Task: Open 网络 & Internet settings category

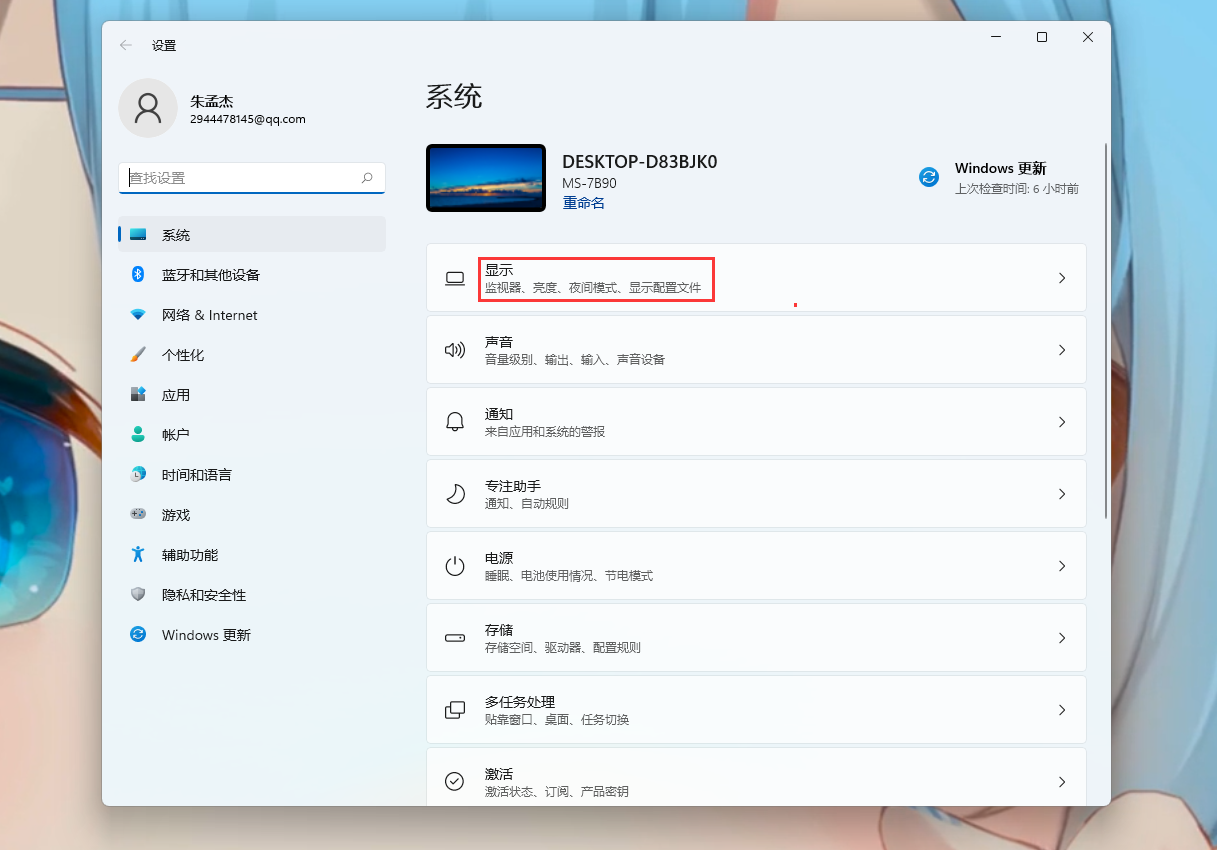Action: tap(252, 315)
